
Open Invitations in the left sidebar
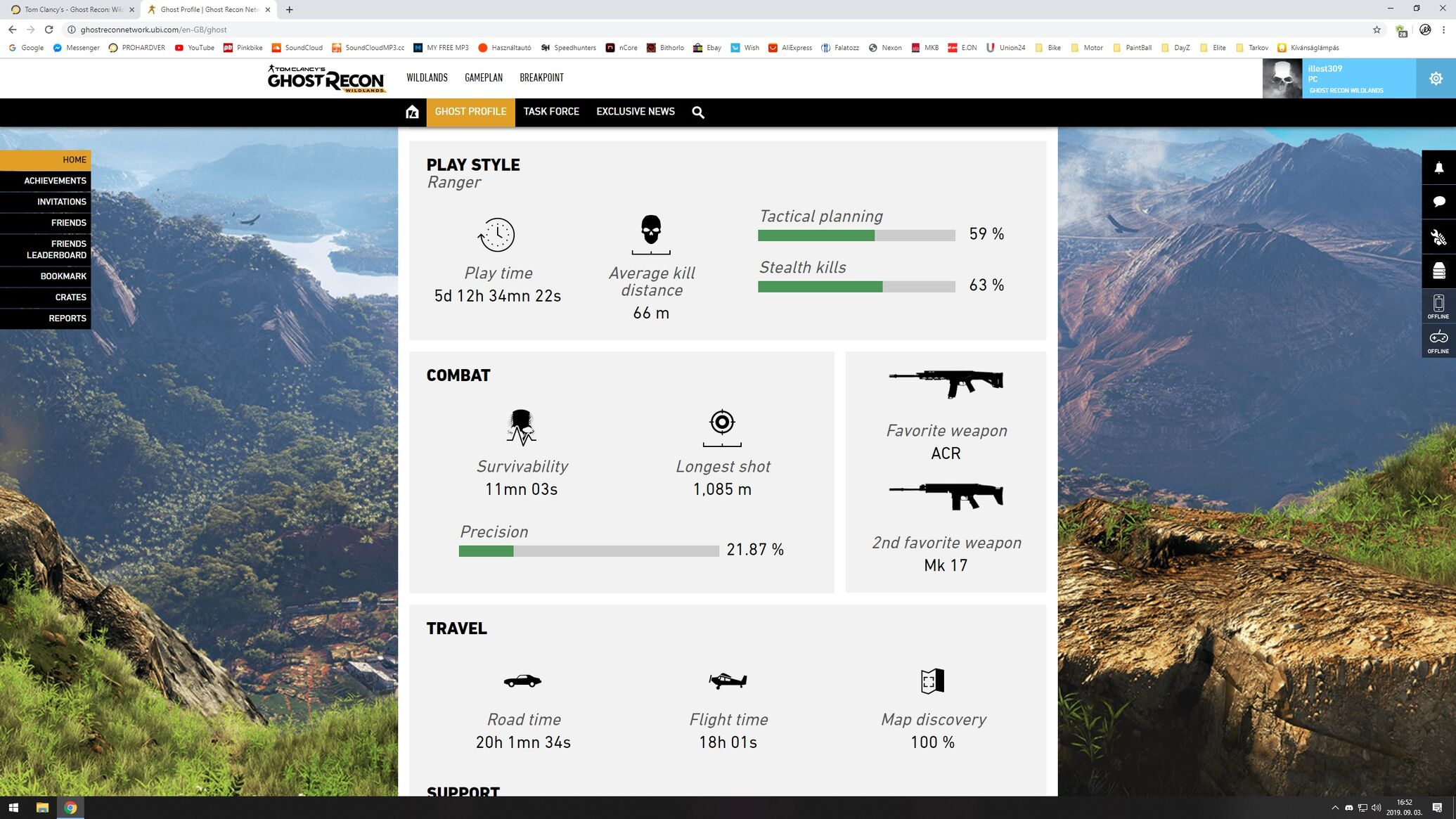pos(45,202)
